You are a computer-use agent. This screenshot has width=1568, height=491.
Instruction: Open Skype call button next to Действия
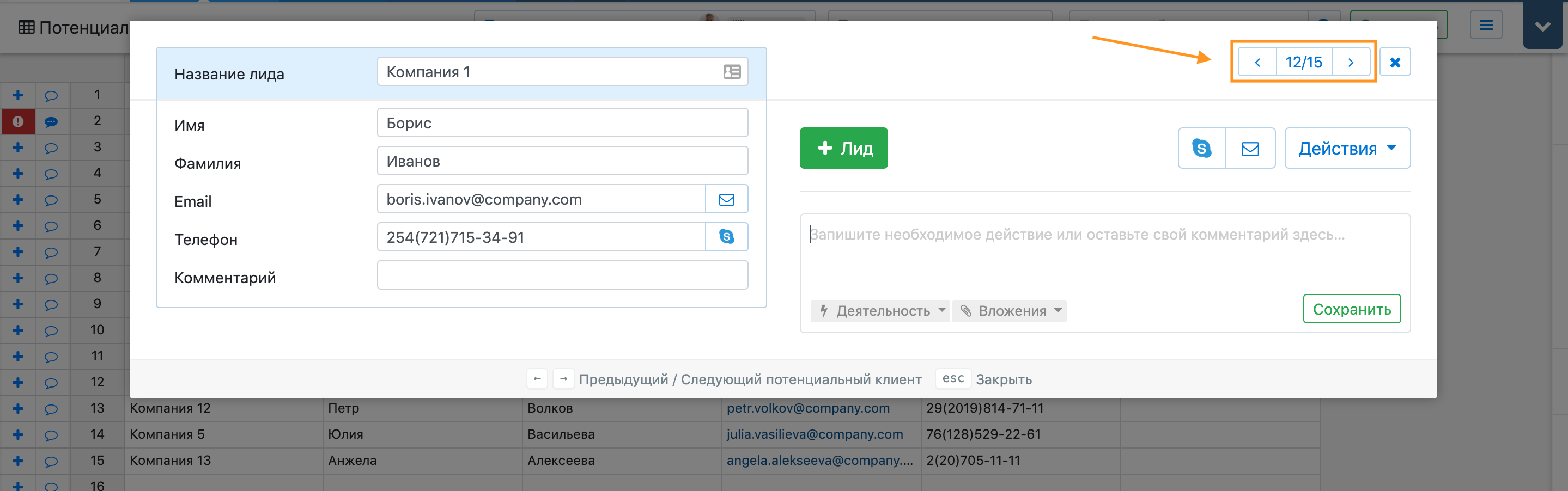click(1201, 148)
